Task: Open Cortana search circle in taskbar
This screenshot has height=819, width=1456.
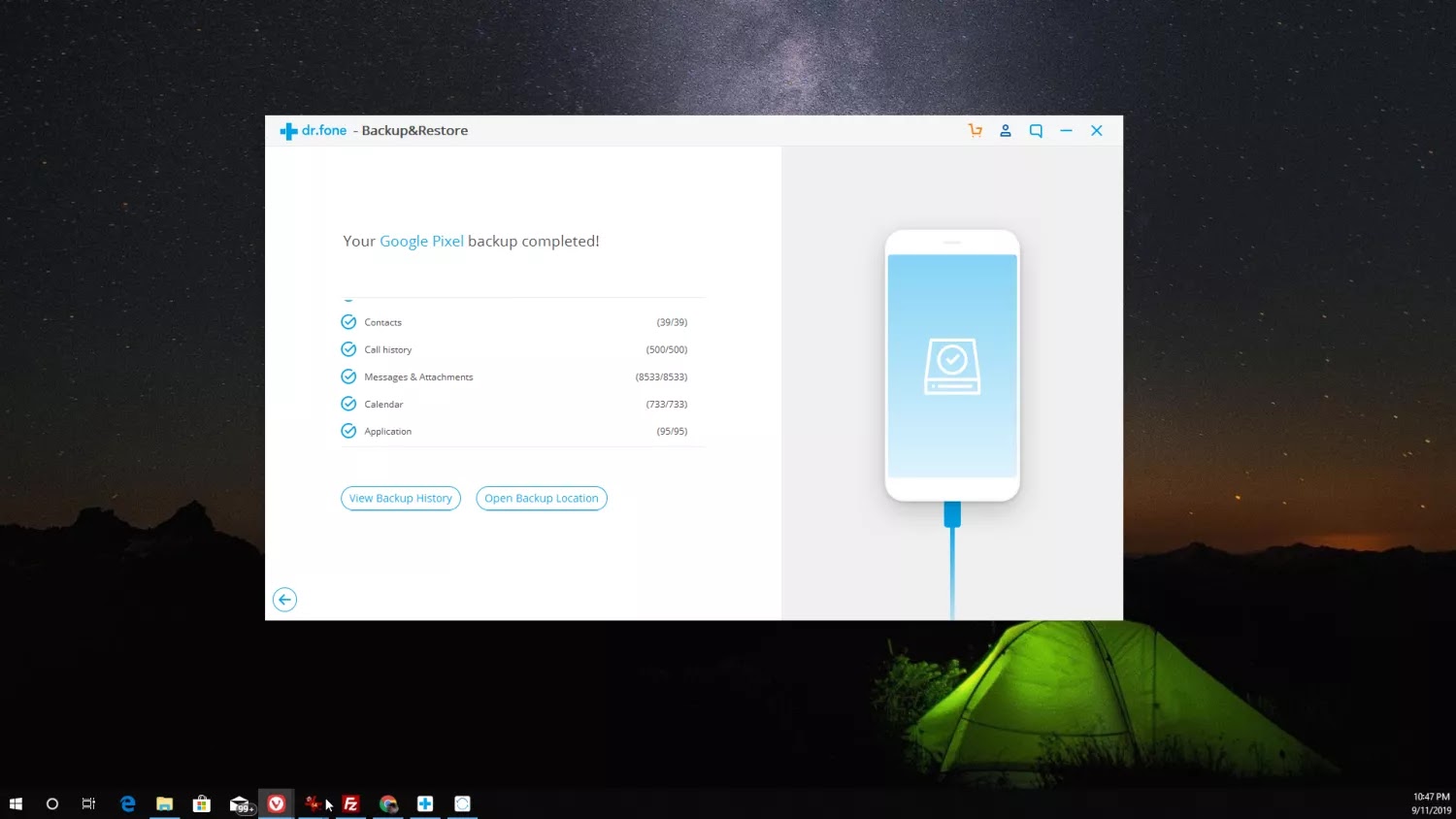Action: [x=52, y=803]
